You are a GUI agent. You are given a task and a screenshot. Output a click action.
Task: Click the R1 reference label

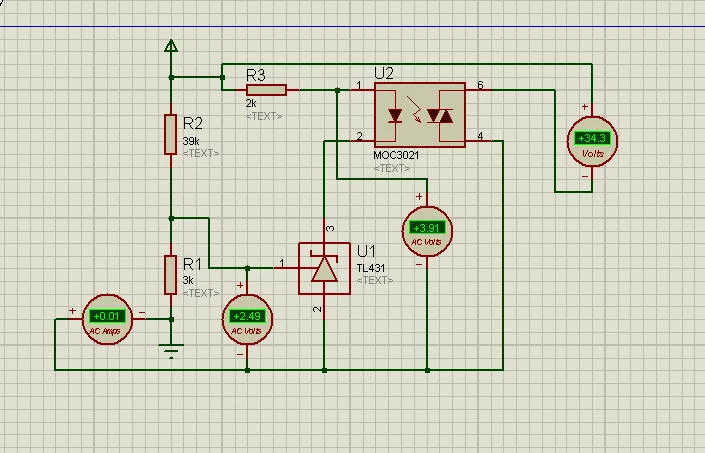coord(192,263)
